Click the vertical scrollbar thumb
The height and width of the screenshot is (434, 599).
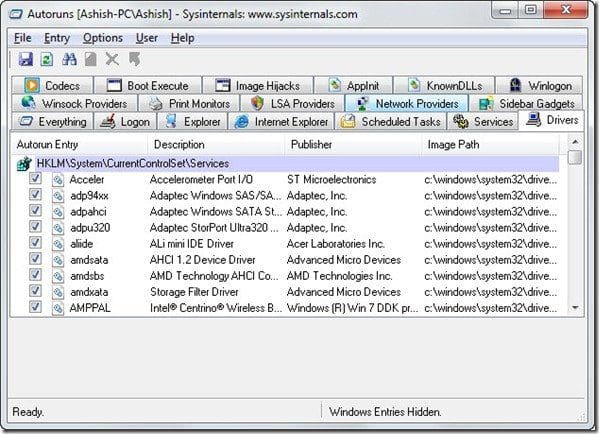[x=575, y=157]
